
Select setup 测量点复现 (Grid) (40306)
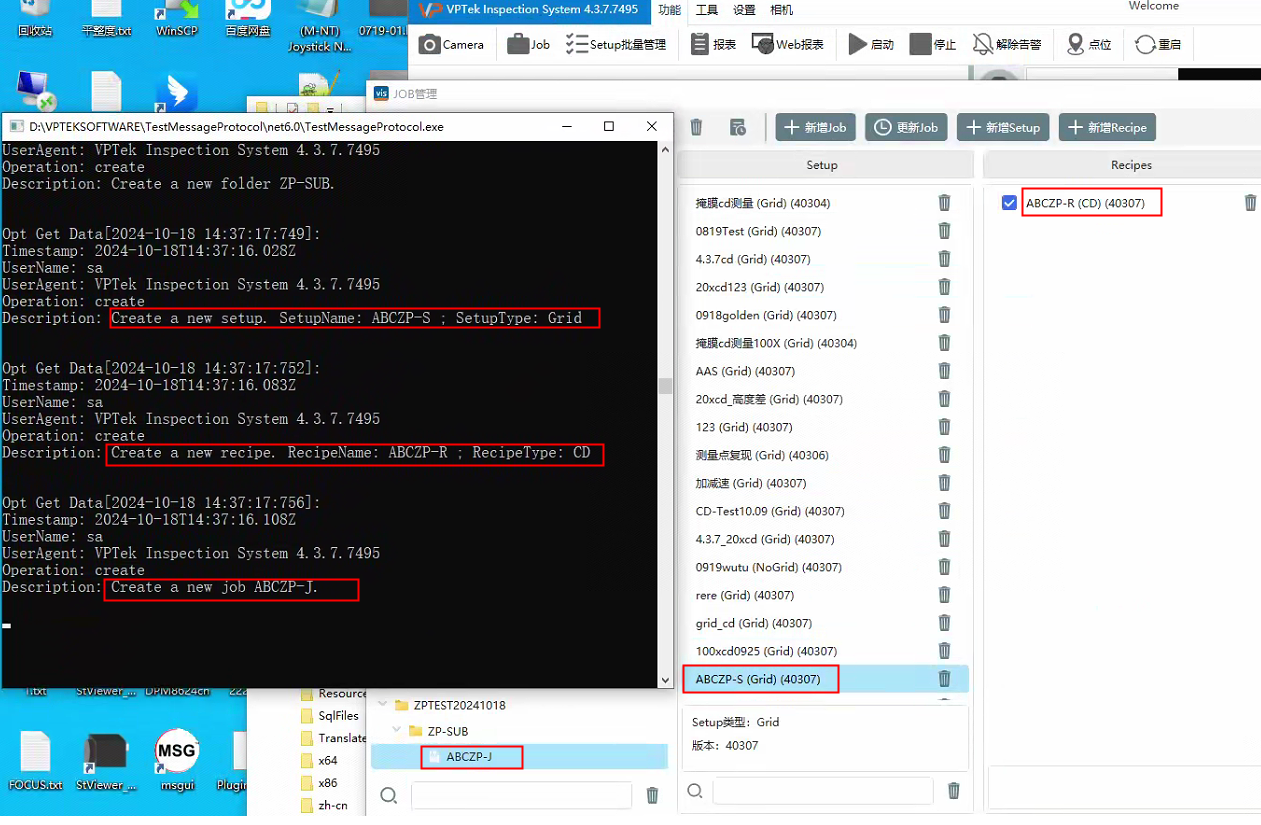point(762,455)
